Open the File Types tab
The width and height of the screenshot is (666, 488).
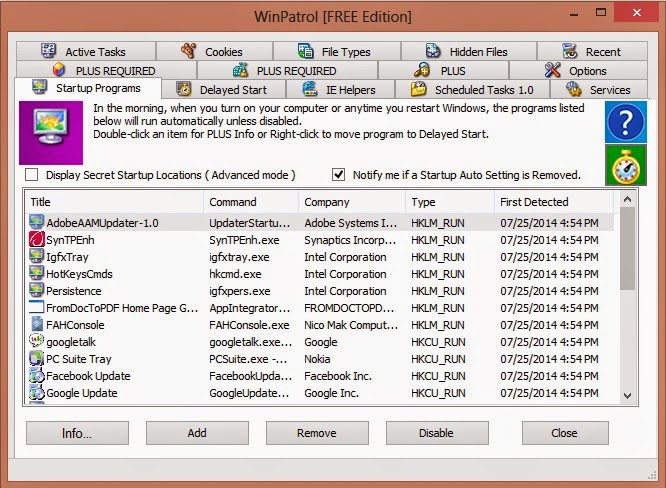[x=337, y=51]
